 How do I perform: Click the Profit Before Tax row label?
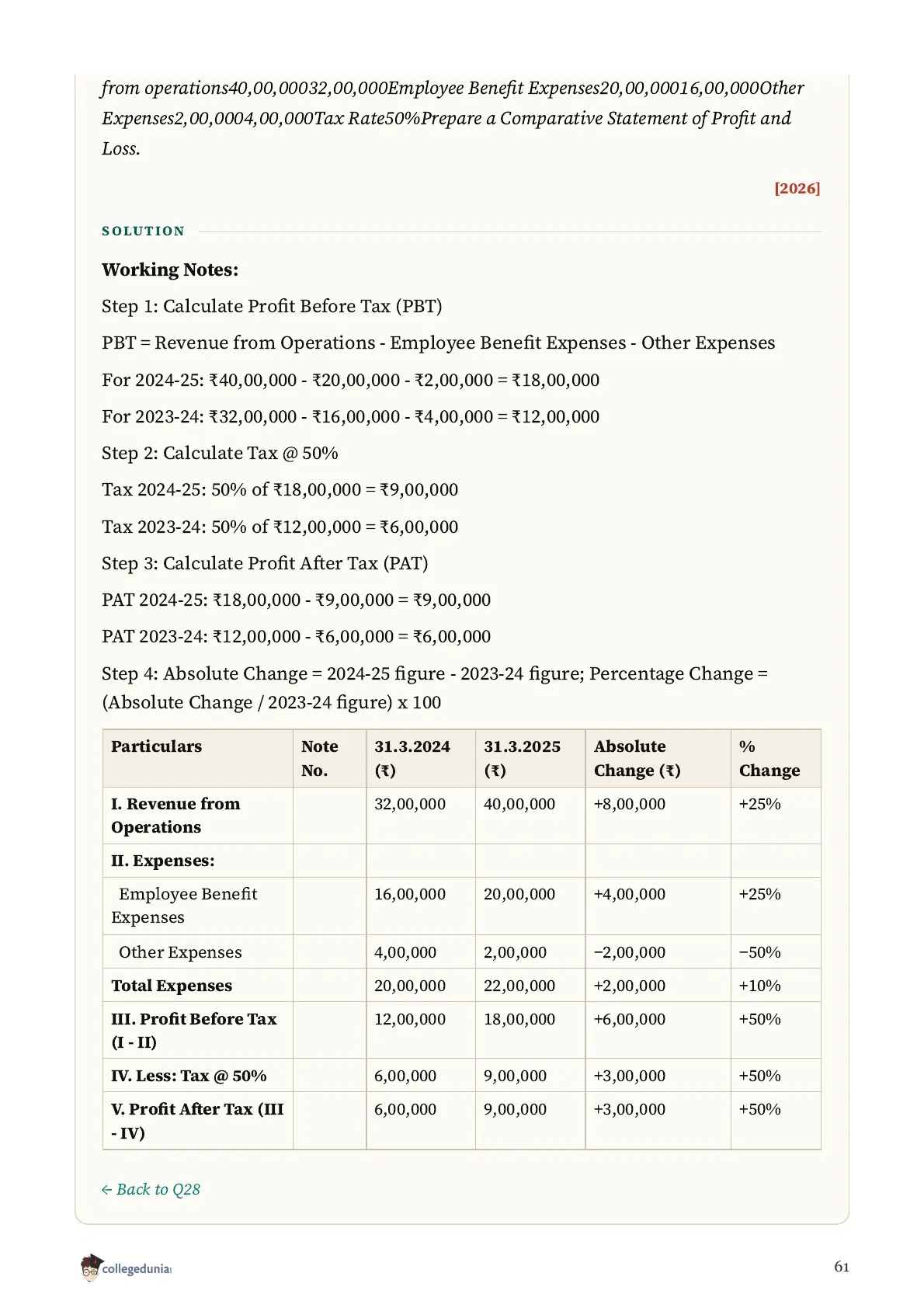(x=193, y=1031)
